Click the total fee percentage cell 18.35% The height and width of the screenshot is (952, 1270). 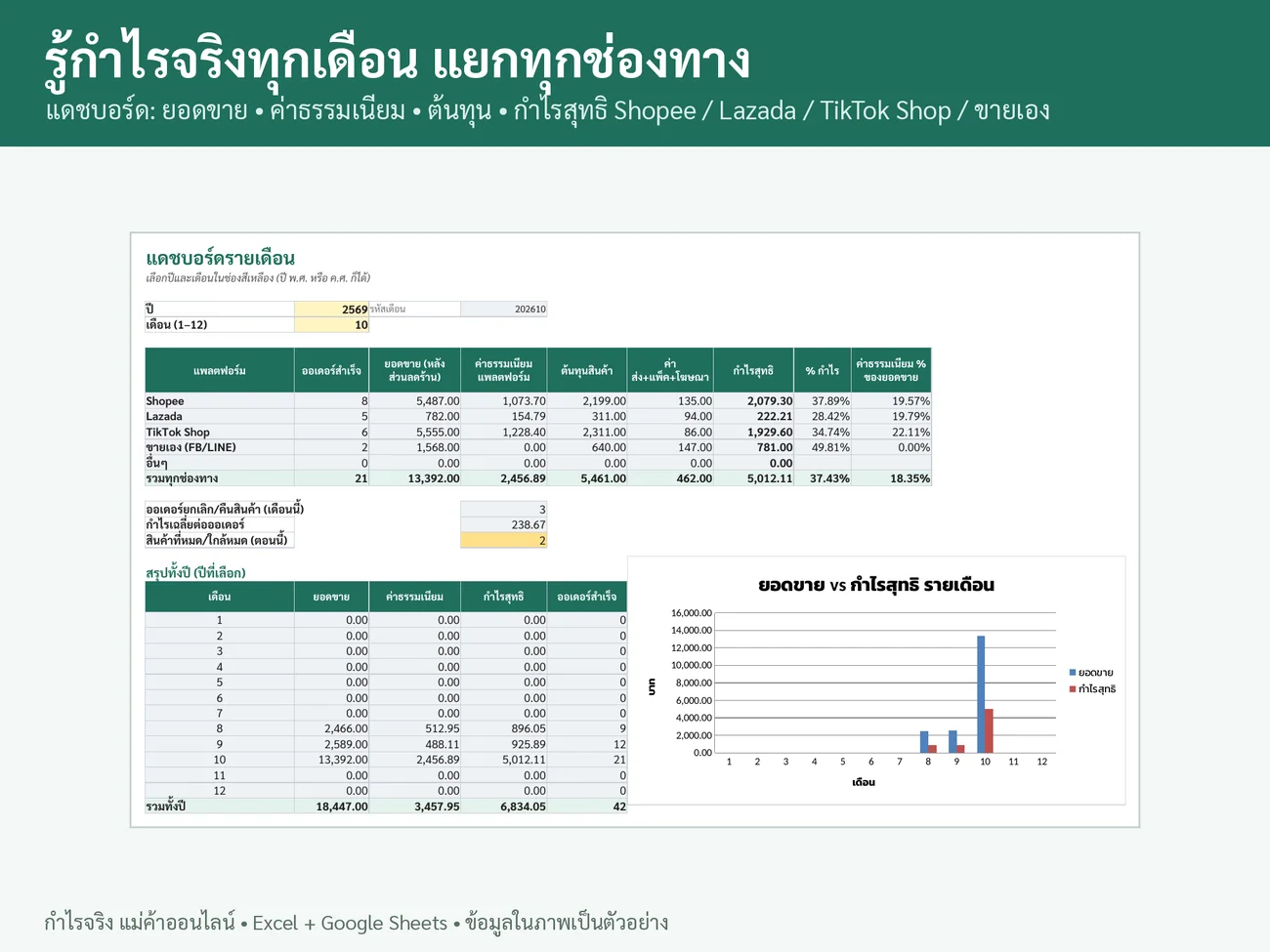[891, 478]
